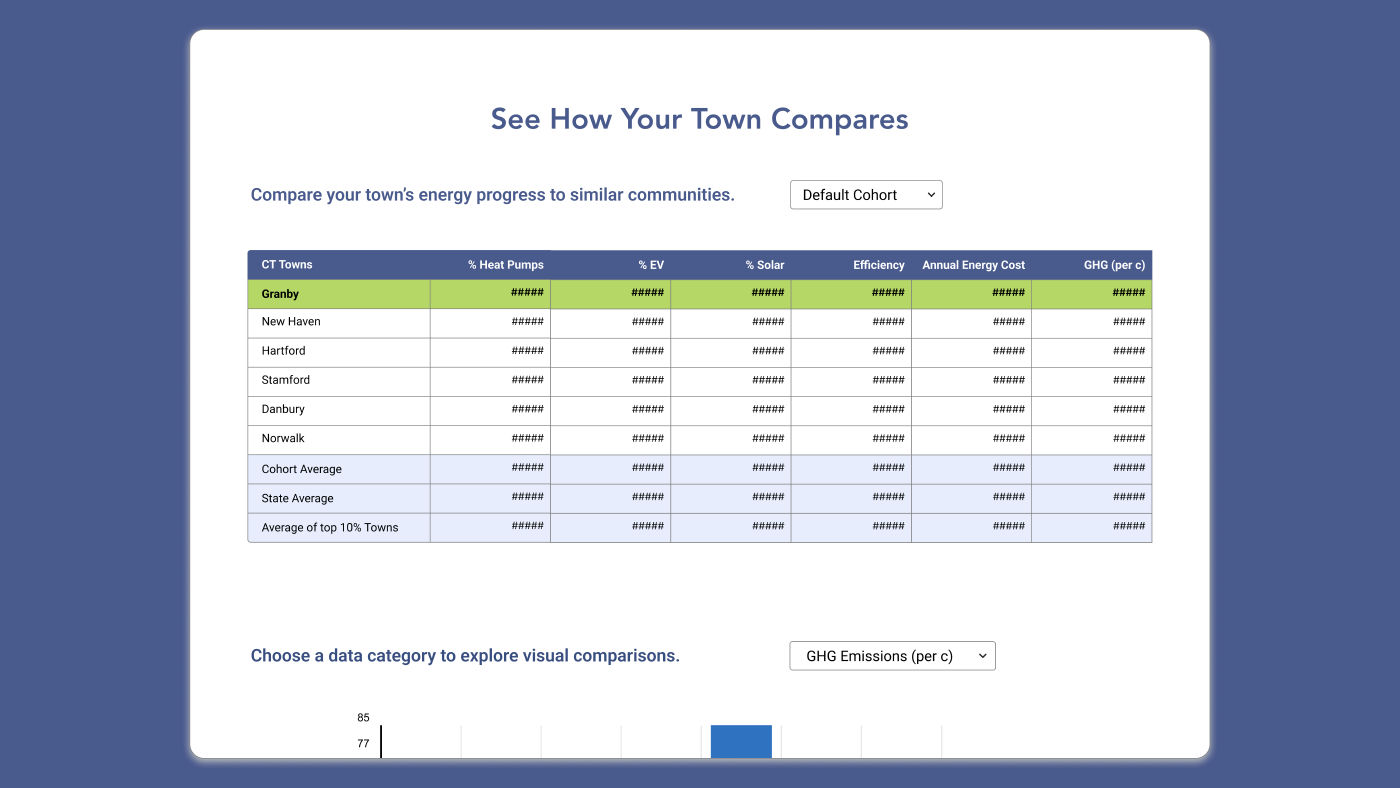Click the Hartford town row

[284, 351]
